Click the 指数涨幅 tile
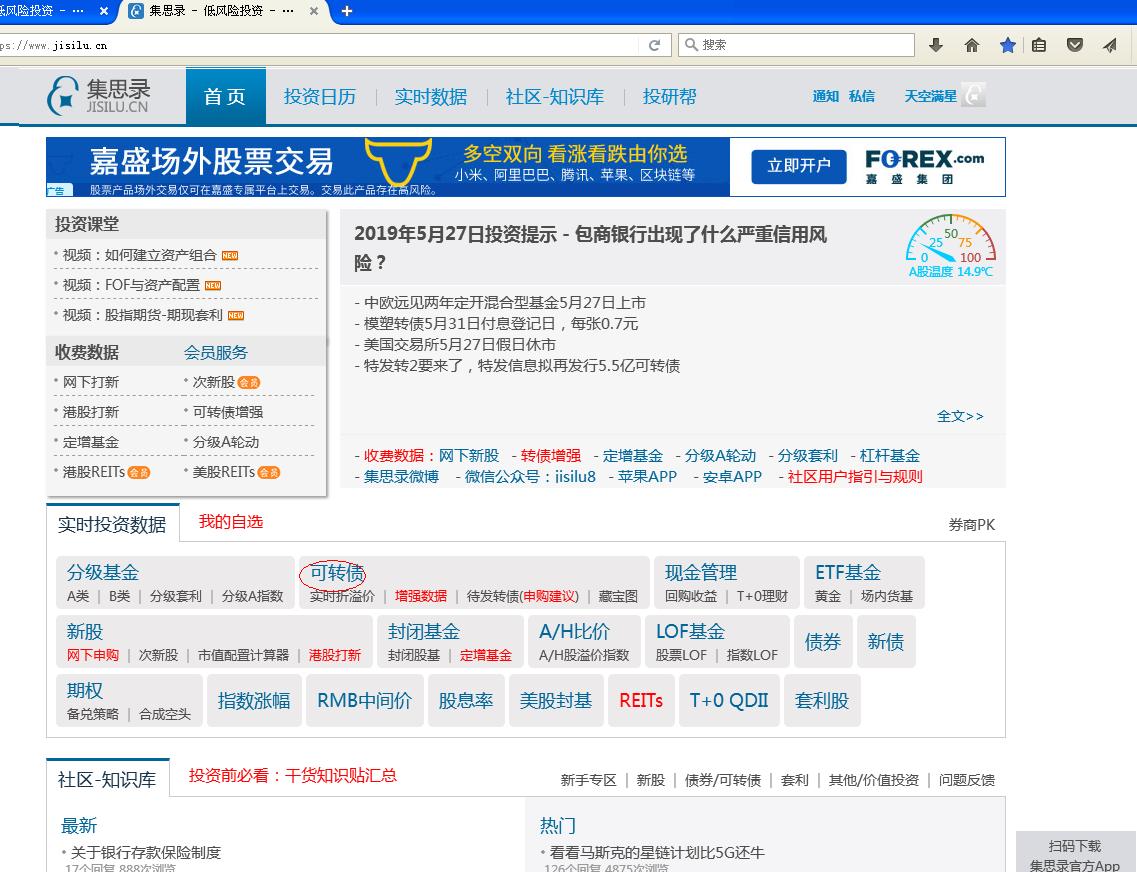Image resolution: width=1137 pixels, height=872 pixels. (254, 701)
